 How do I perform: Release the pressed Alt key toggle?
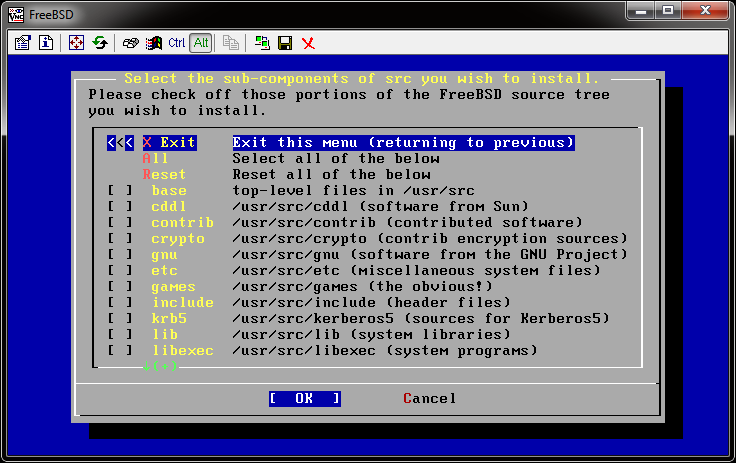coord(201,43)
